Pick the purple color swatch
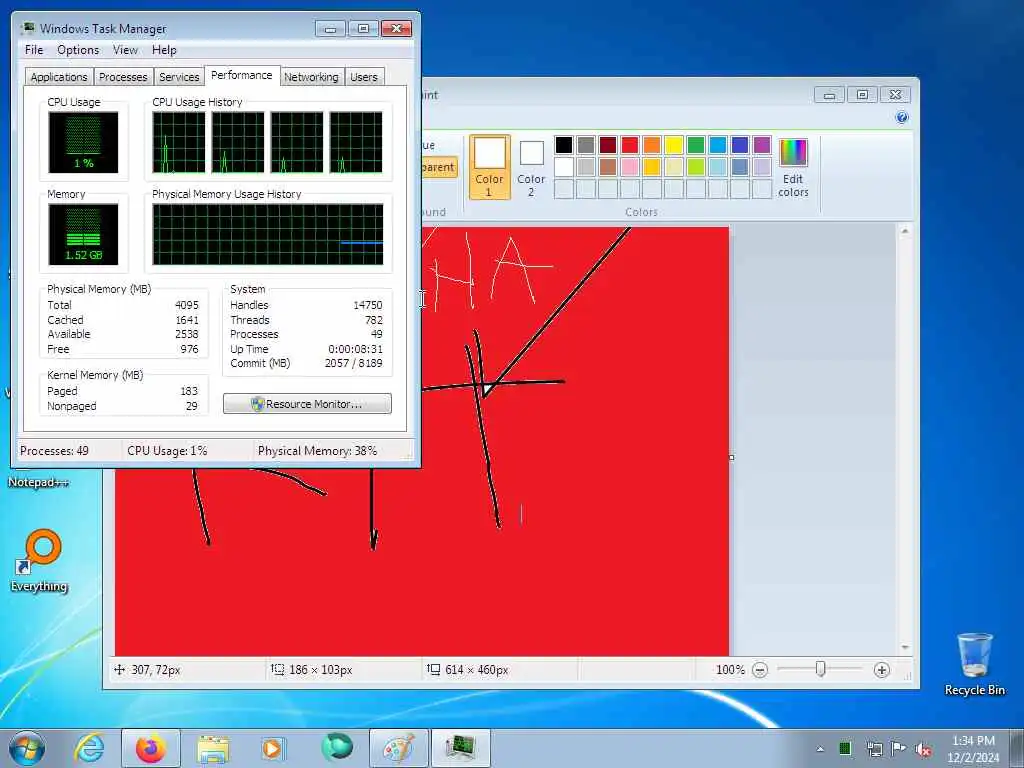Image resolution: width=1024 pixels, height=768 pixels. [761, 144]
